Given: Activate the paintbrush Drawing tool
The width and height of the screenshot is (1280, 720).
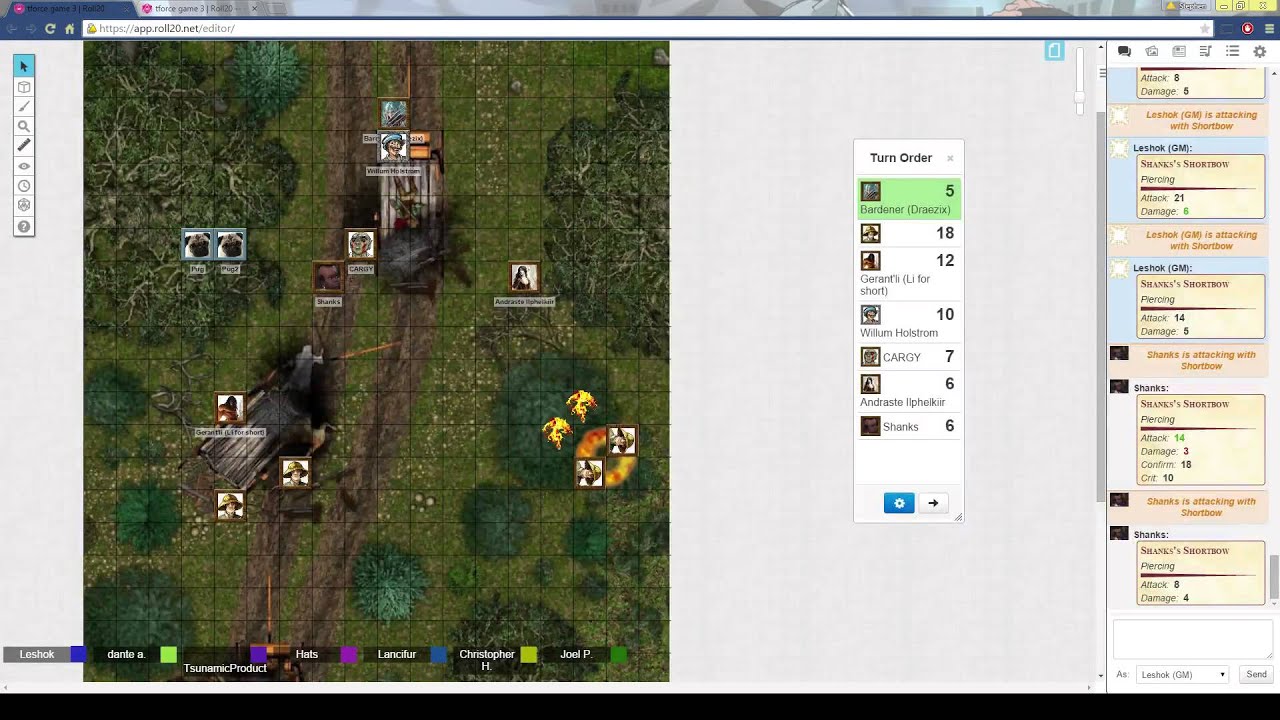Looking at the screenshot, I should pyautogui.click(x=24, y=106).
